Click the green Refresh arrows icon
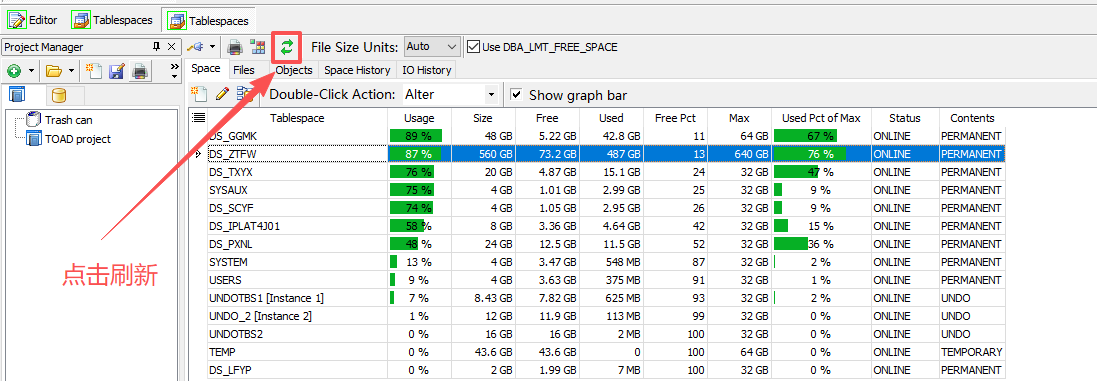Viewport: 1097px width, 381px height. tap(287, 47)
